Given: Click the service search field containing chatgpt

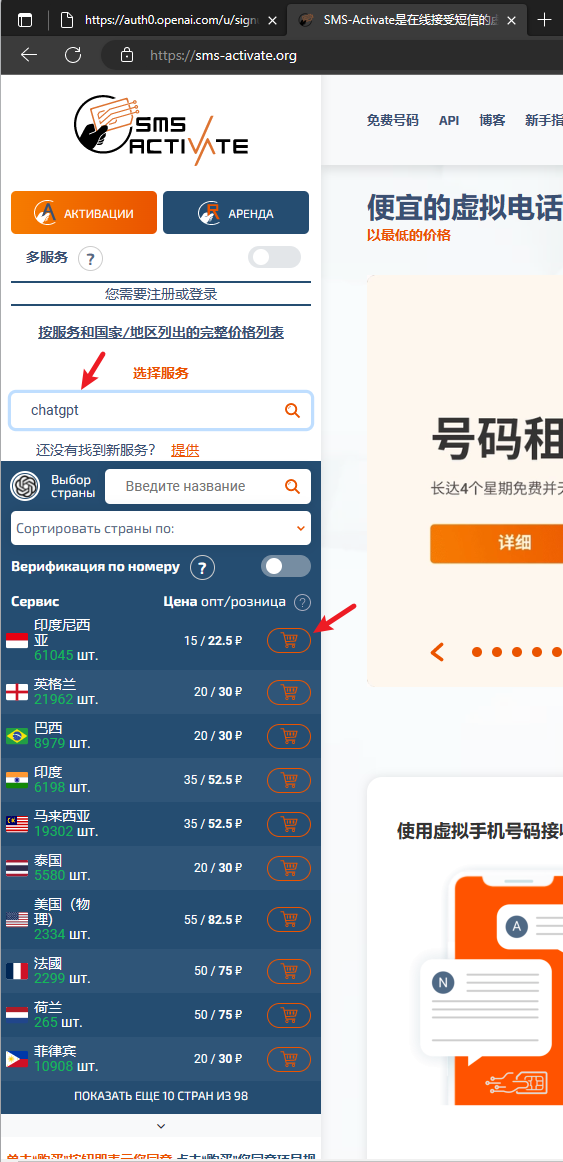Looking at the screenshot, I should tap(161, 410).
